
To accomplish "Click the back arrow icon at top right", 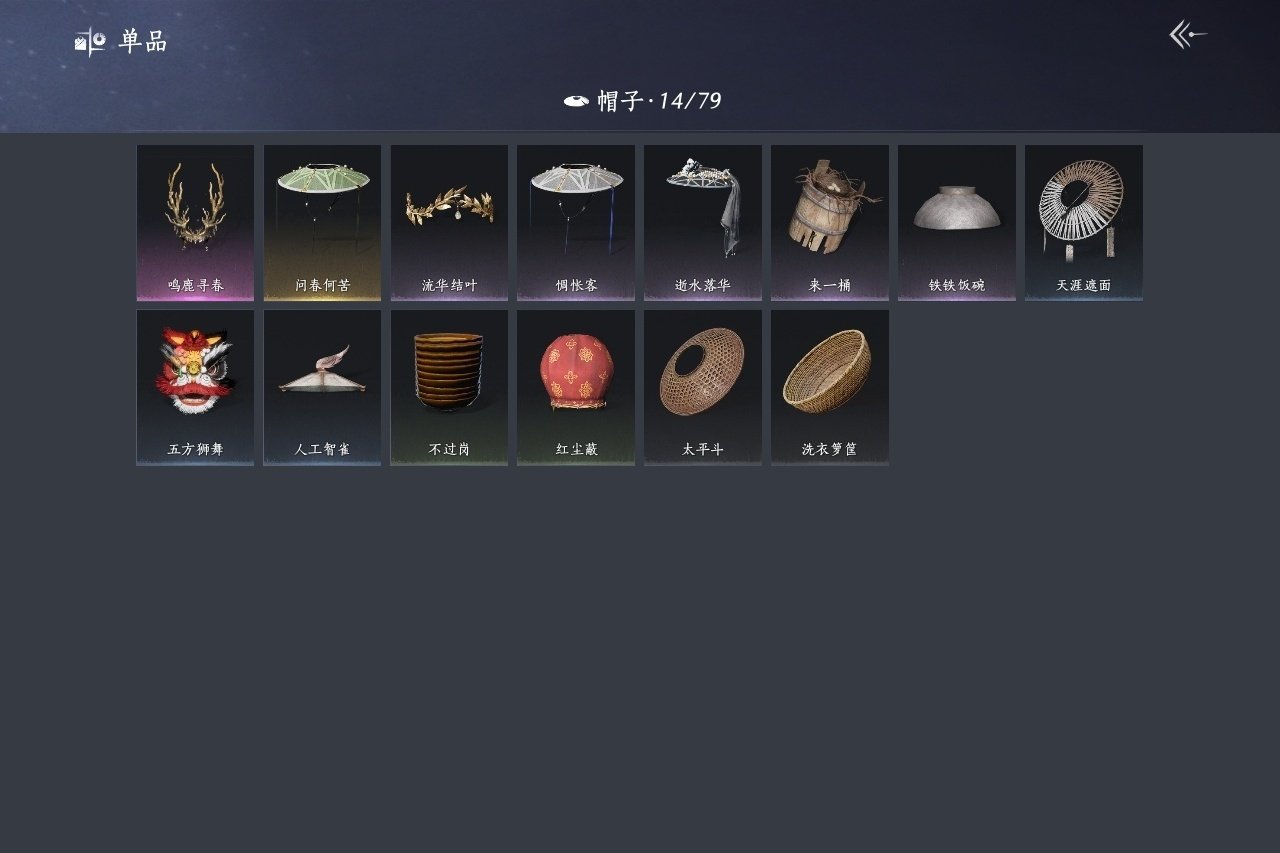I will pos(1188,35).
